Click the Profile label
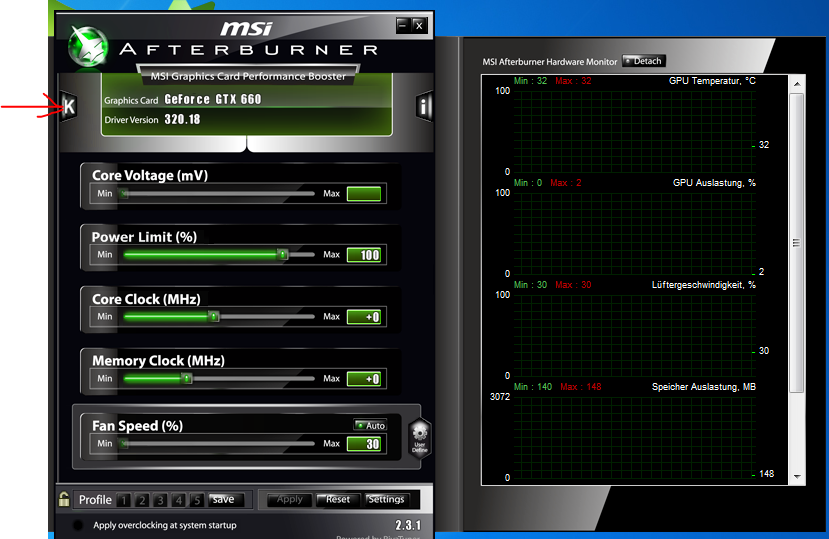The width and height of the screenshot is (829, 539). [95, 500]
